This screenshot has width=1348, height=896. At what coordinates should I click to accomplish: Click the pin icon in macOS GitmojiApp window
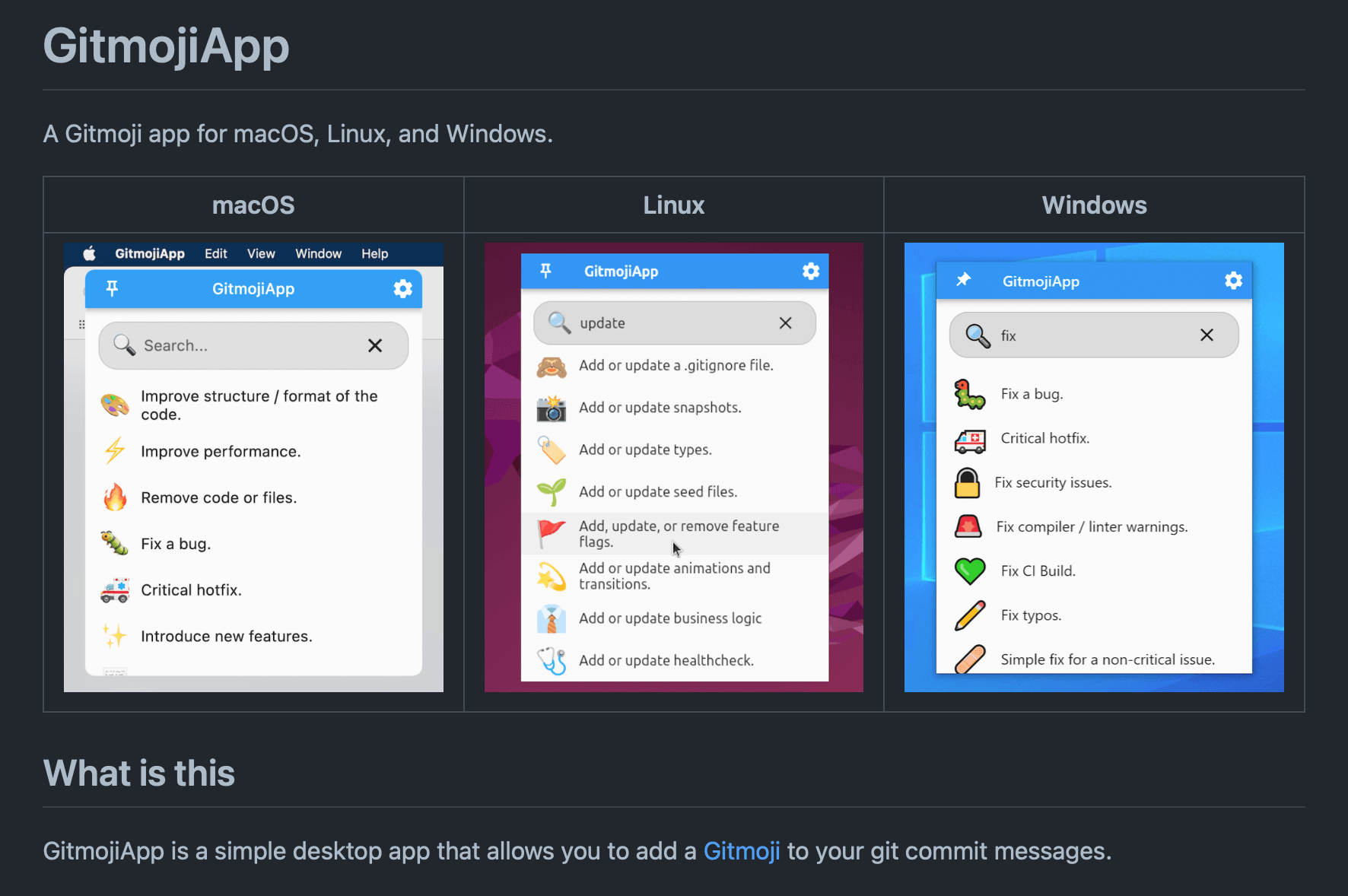point(112,288)
